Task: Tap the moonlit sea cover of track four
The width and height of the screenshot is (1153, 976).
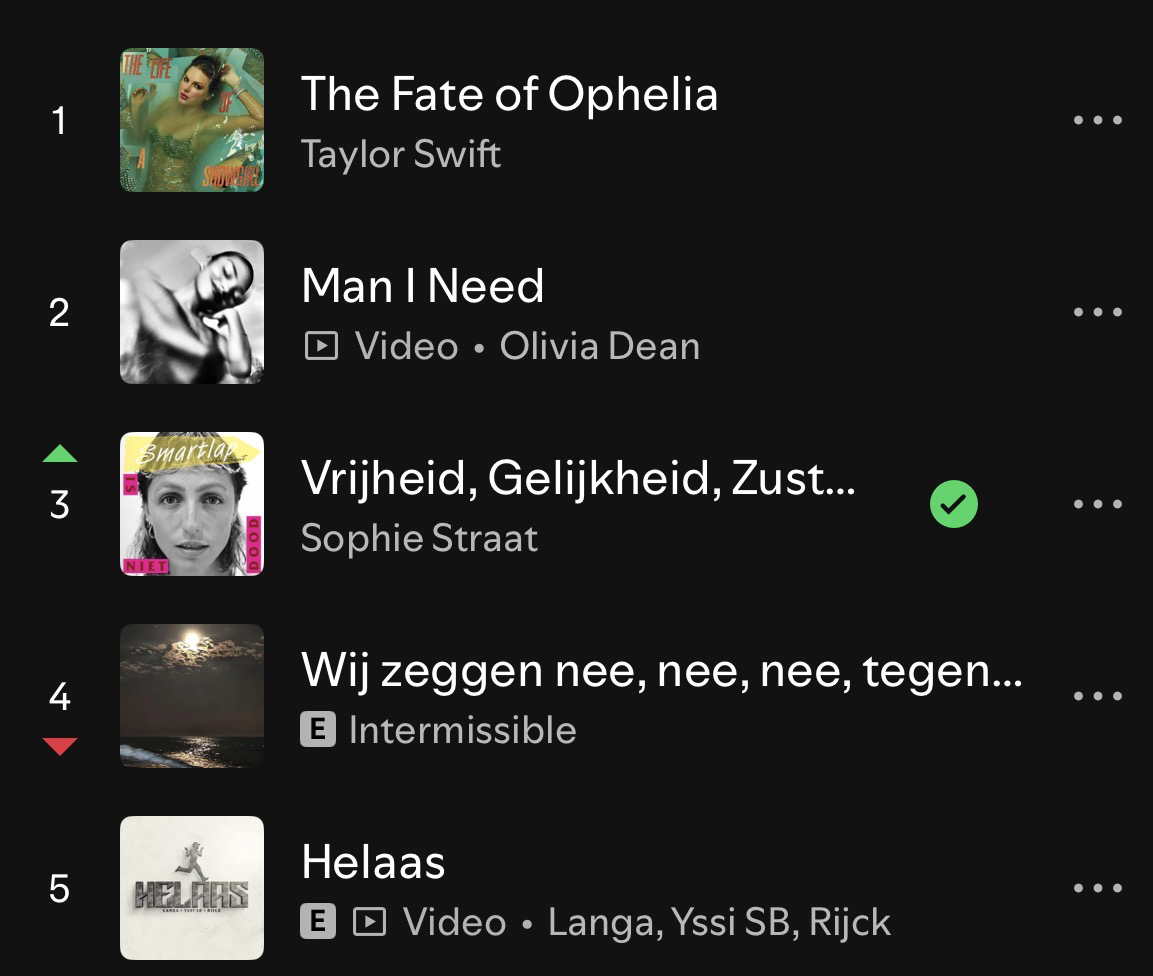Action: click(x=192, y=696)
